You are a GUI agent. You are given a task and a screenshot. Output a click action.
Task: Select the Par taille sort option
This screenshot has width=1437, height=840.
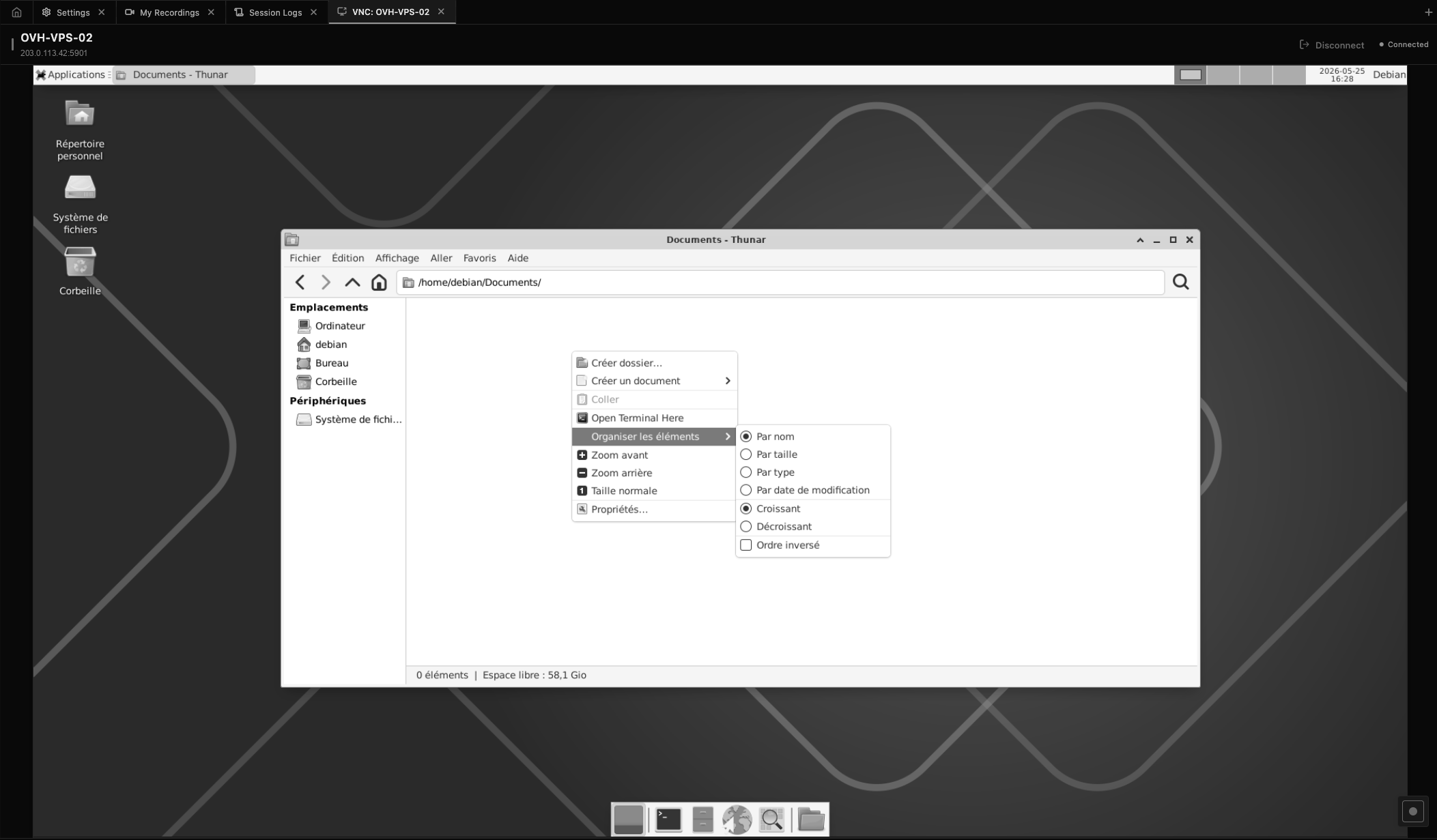tap(813, 454)
